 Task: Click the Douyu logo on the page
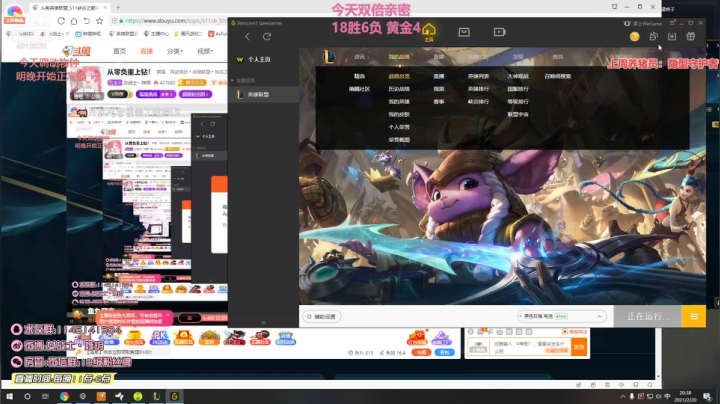[x=77, y=51]
